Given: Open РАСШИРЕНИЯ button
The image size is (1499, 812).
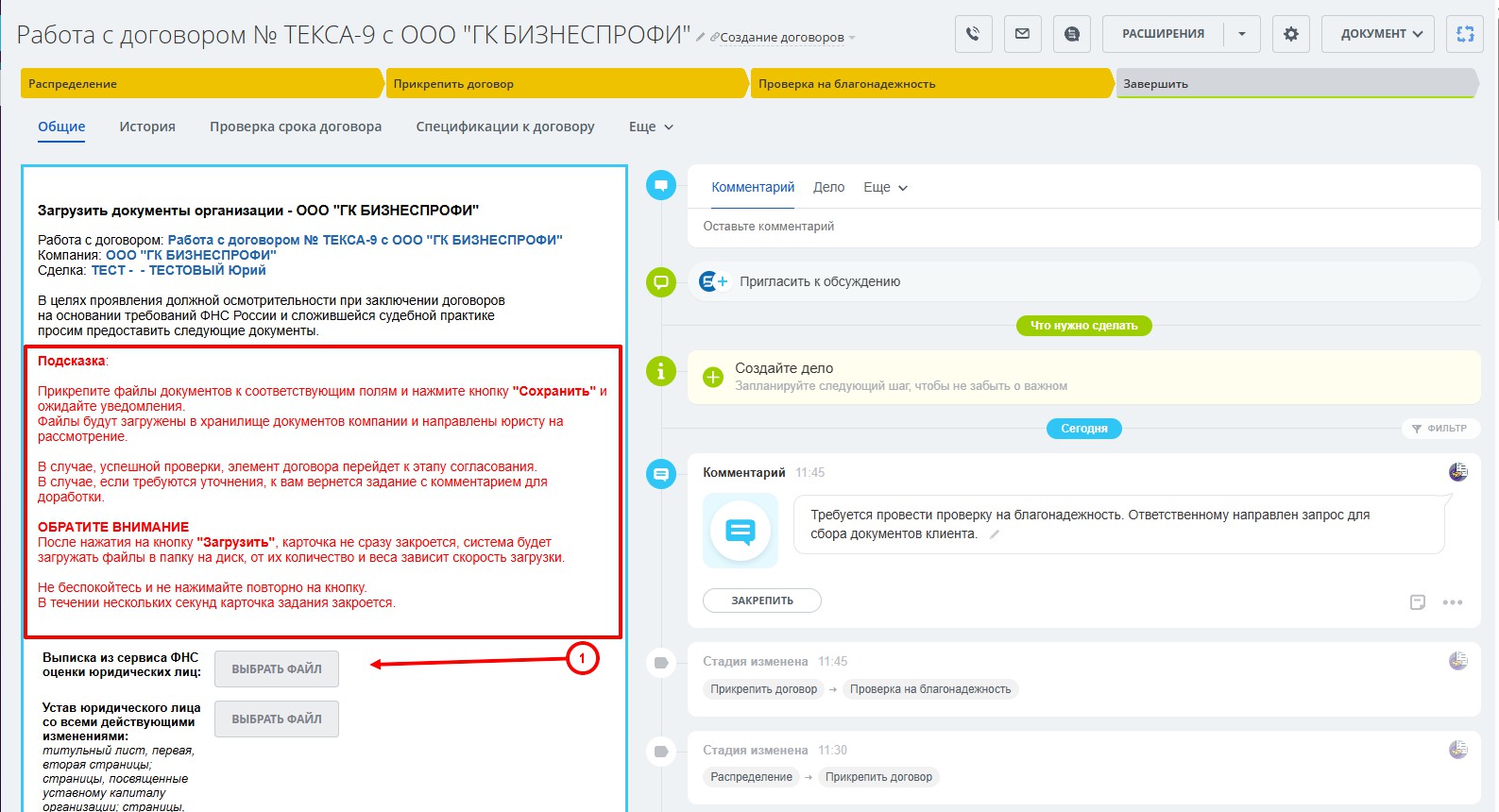Looking at the screenshot, I should (x=1163, y=34).
